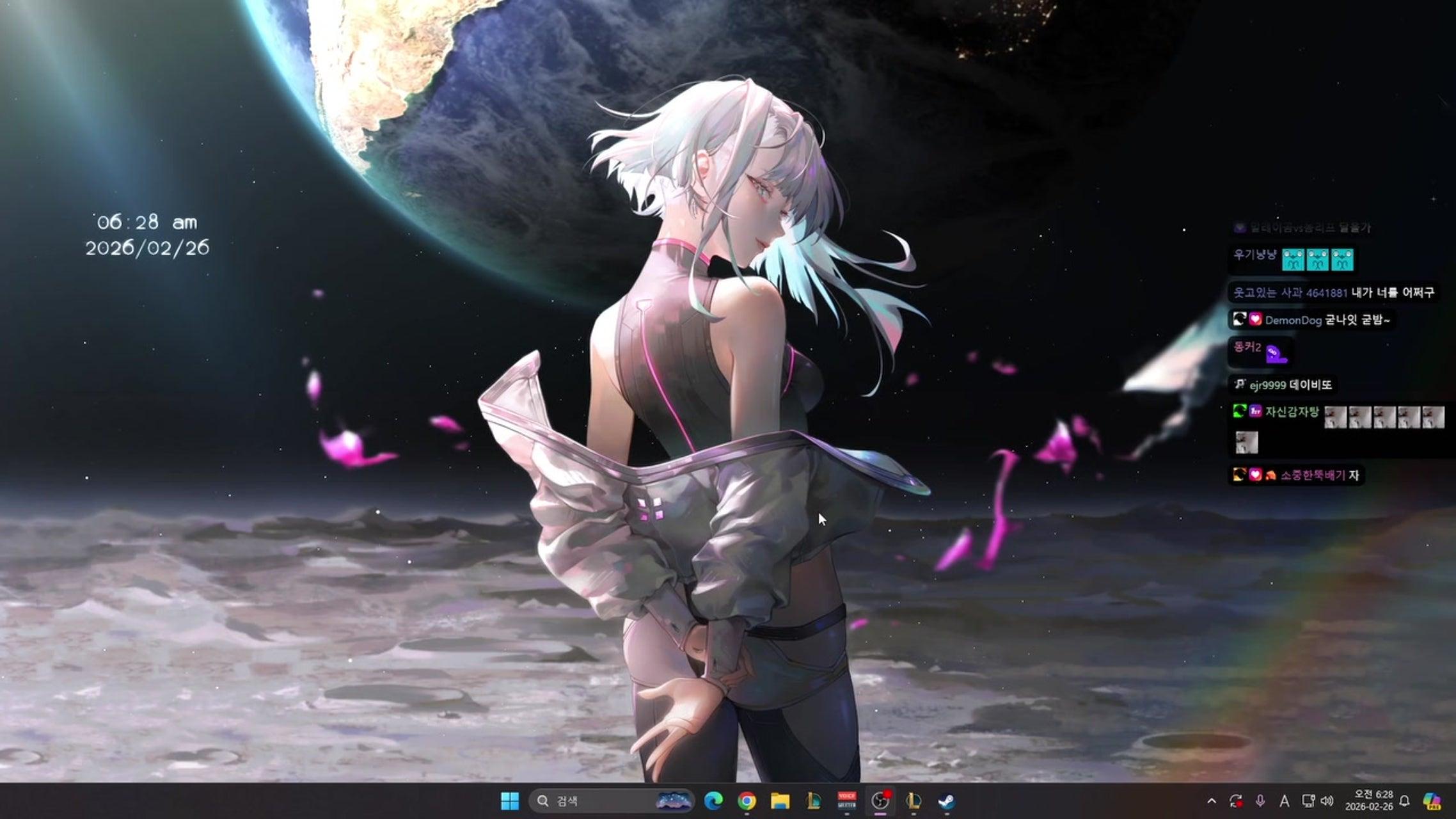Open the volume speaker control

point(1327,801)
